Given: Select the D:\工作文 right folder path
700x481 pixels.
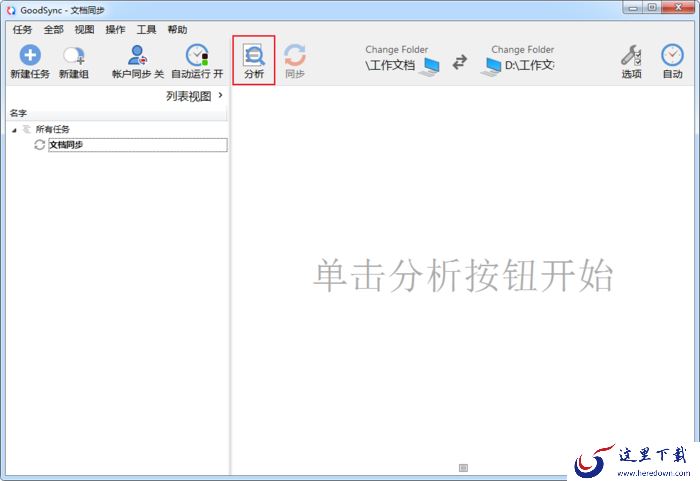Looking at the screenshot, I should [529, 65].
